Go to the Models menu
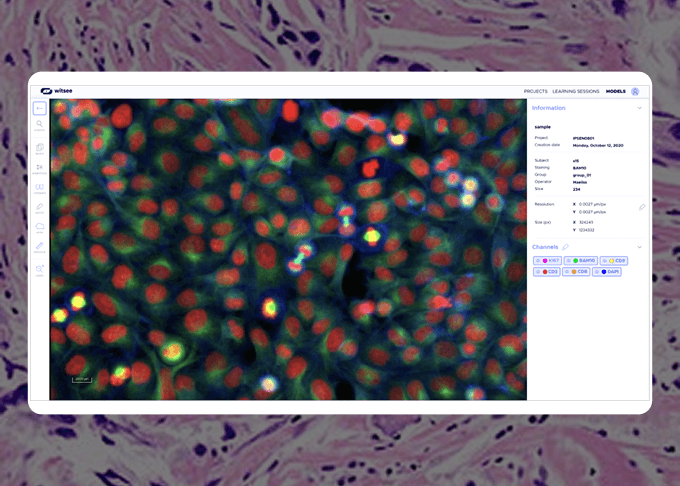 click(x=616, y=91)
